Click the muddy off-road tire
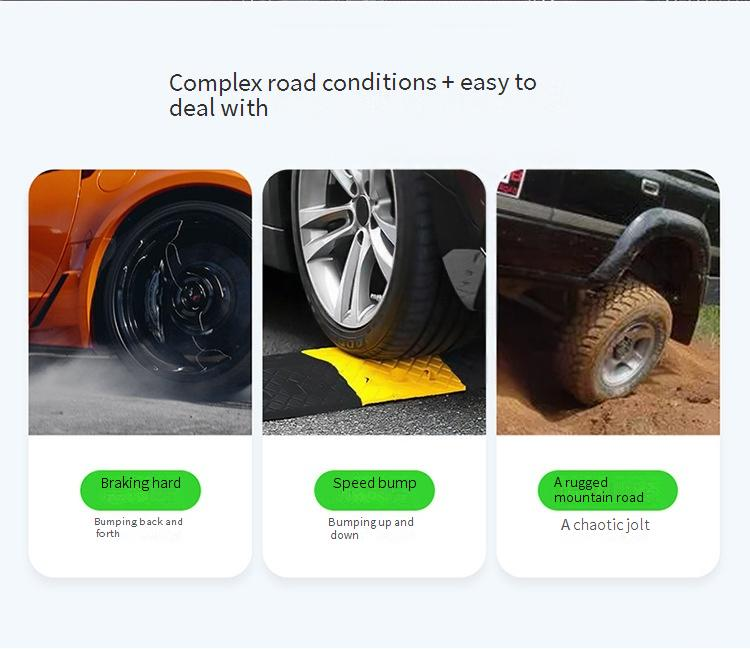 [616, 343]
